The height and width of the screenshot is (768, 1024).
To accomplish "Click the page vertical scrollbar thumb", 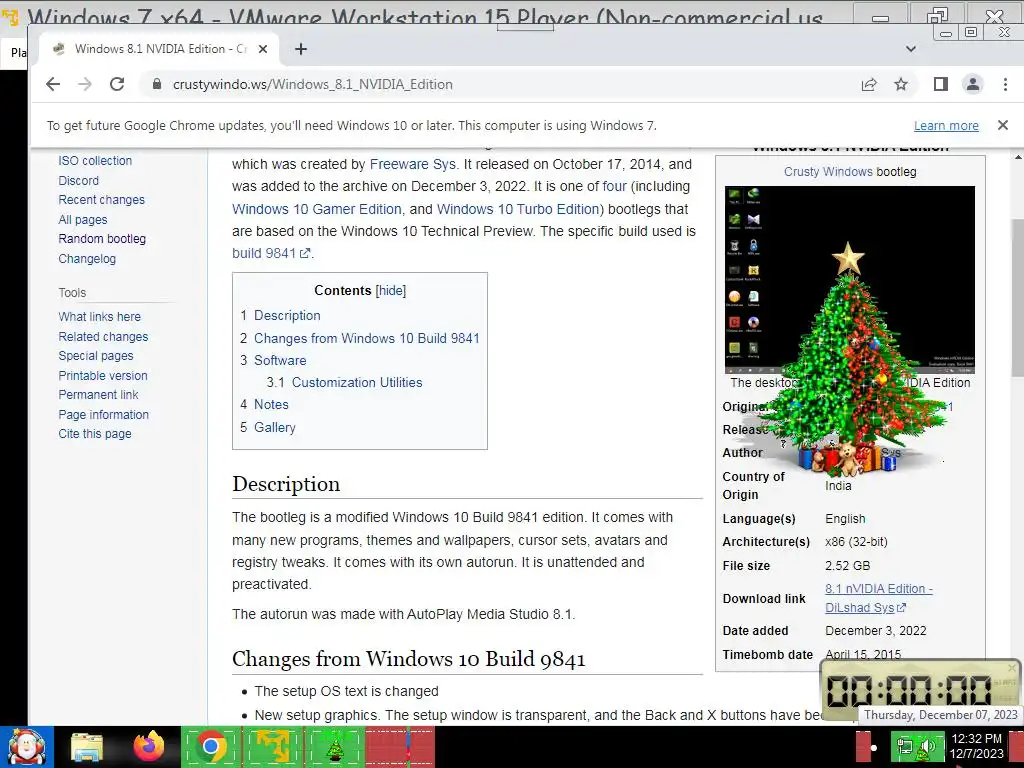I will [x=1017, y=297].
